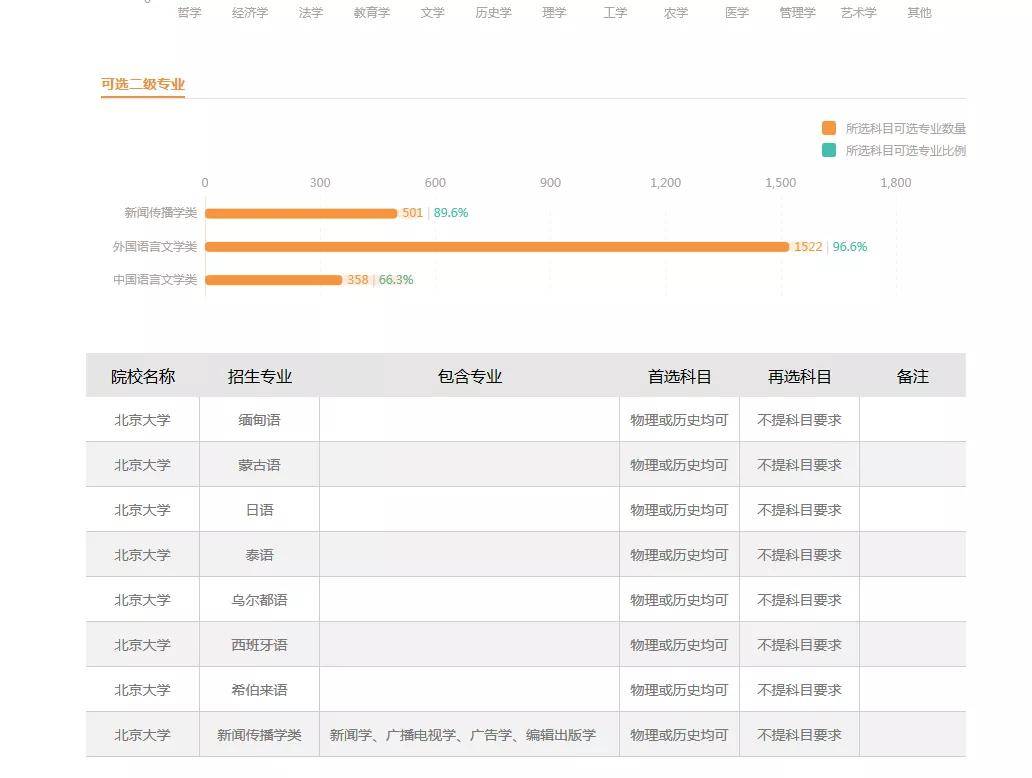Select the 西班牙语 major cell
This screenshot has width=1032, height=778.
pyautogui.click(x=259, y=645)
